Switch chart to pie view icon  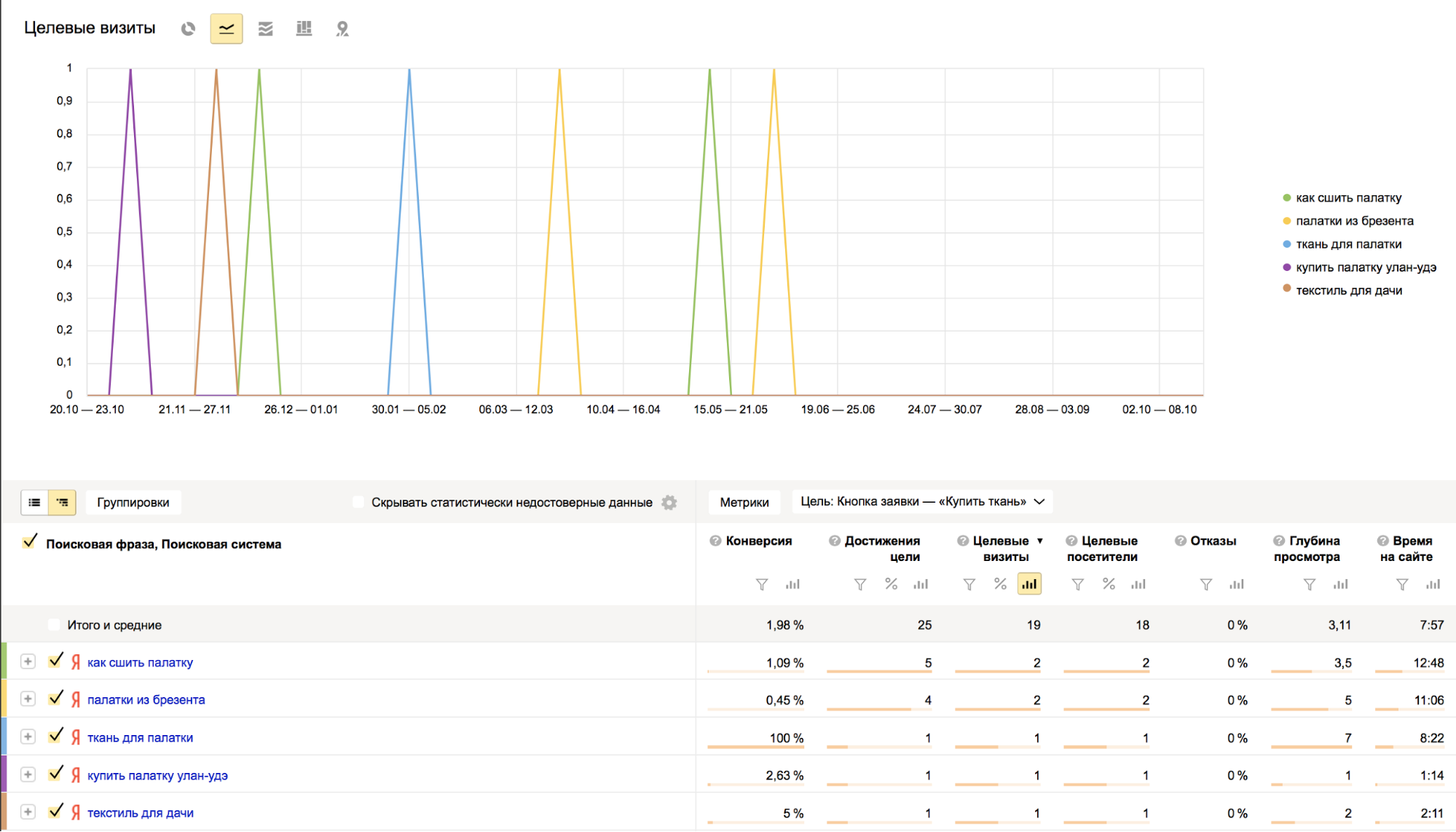tap(188, 29)
